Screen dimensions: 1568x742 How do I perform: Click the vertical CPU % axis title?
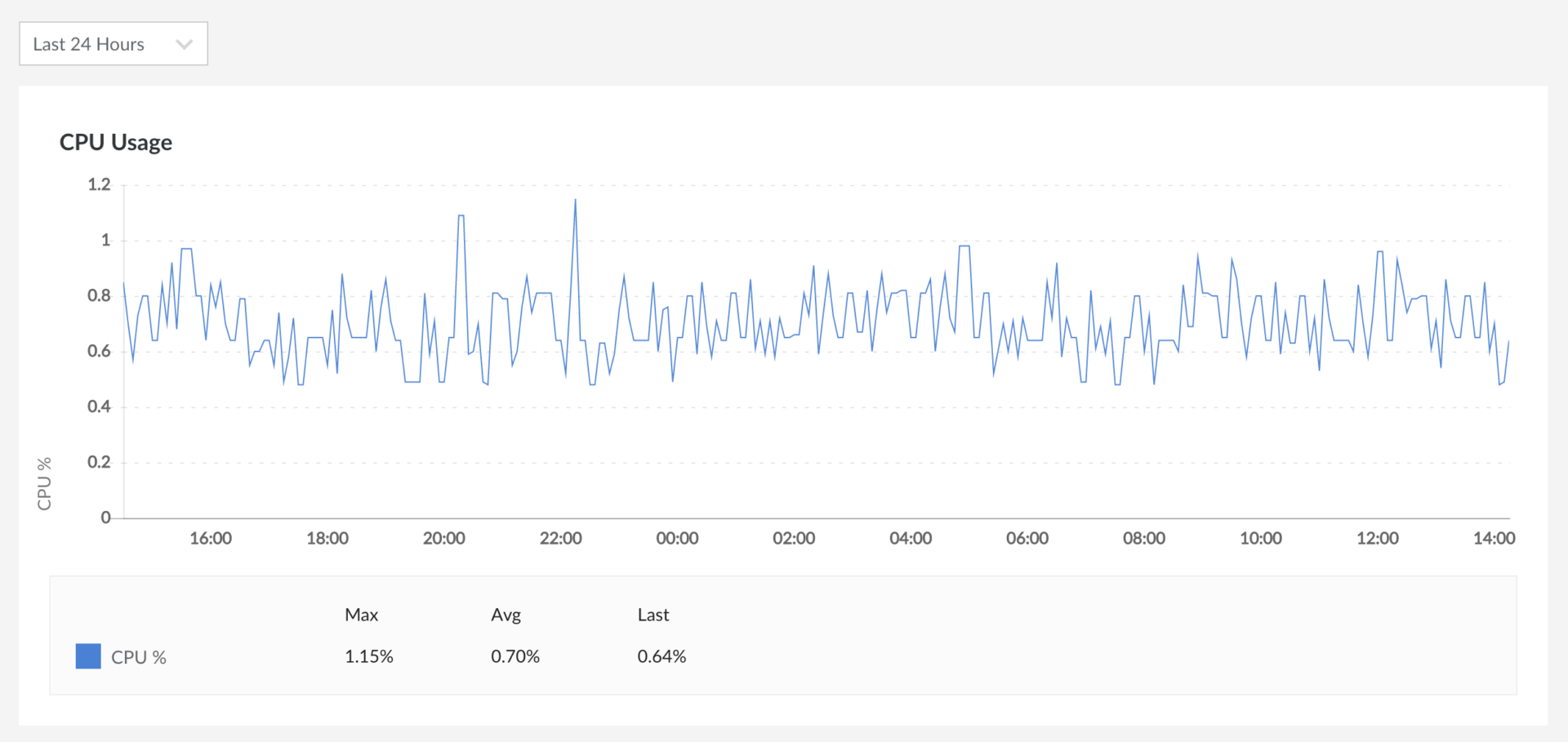coord(44,483)
